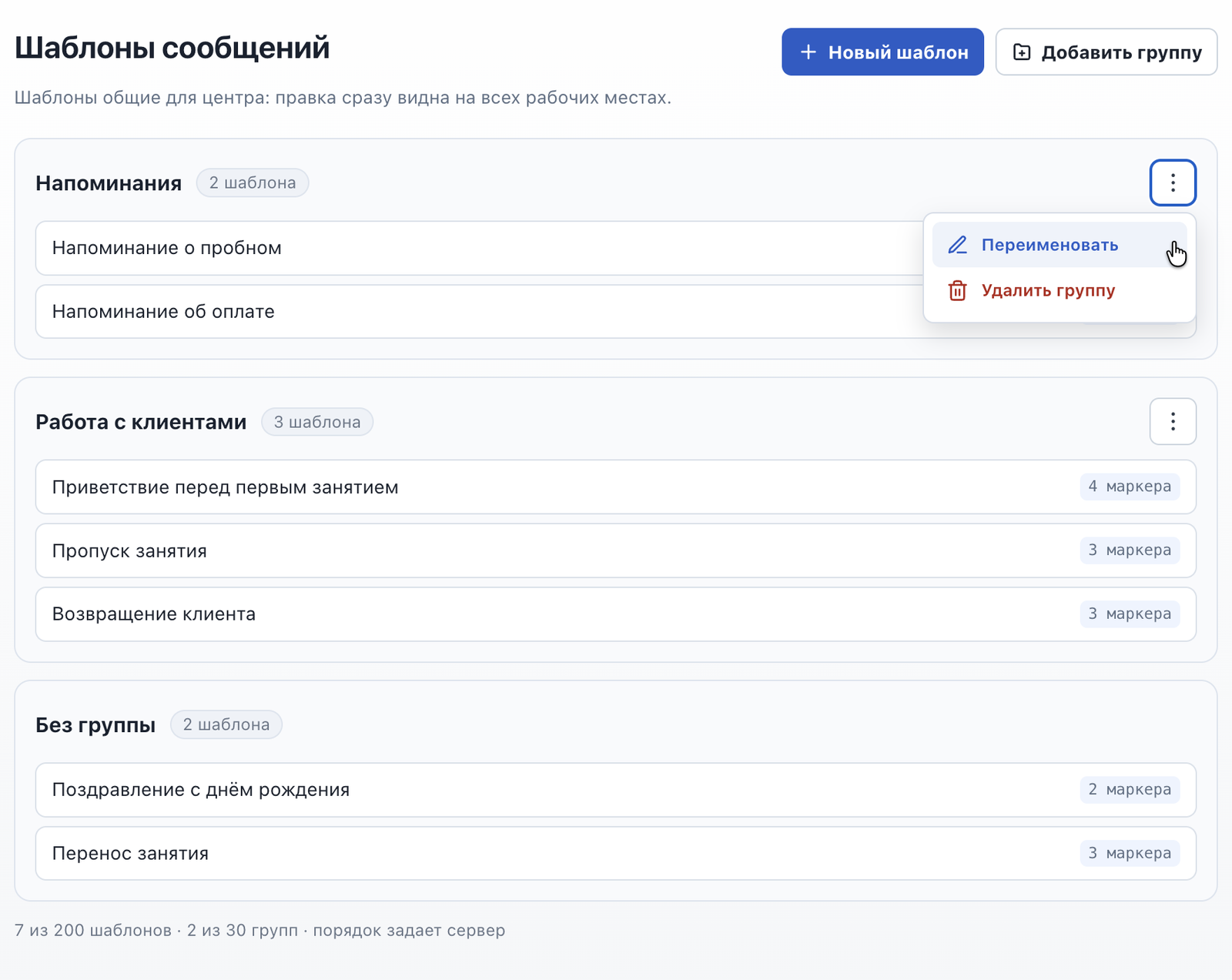
Task: Open the three-dot menu for Напоминания group
Action: tap(1173, 182)
